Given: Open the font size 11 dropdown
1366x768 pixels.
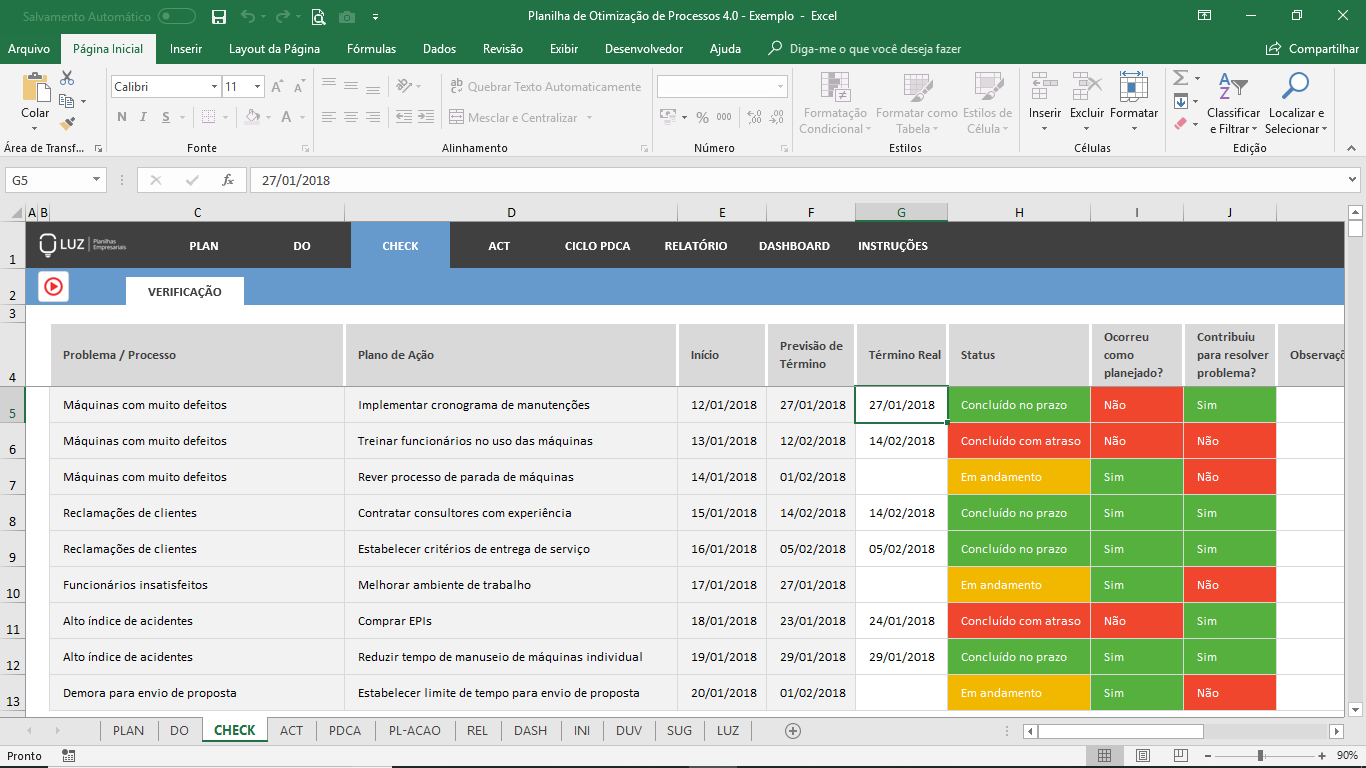Looking at the screenshot, I should point(258,87).
